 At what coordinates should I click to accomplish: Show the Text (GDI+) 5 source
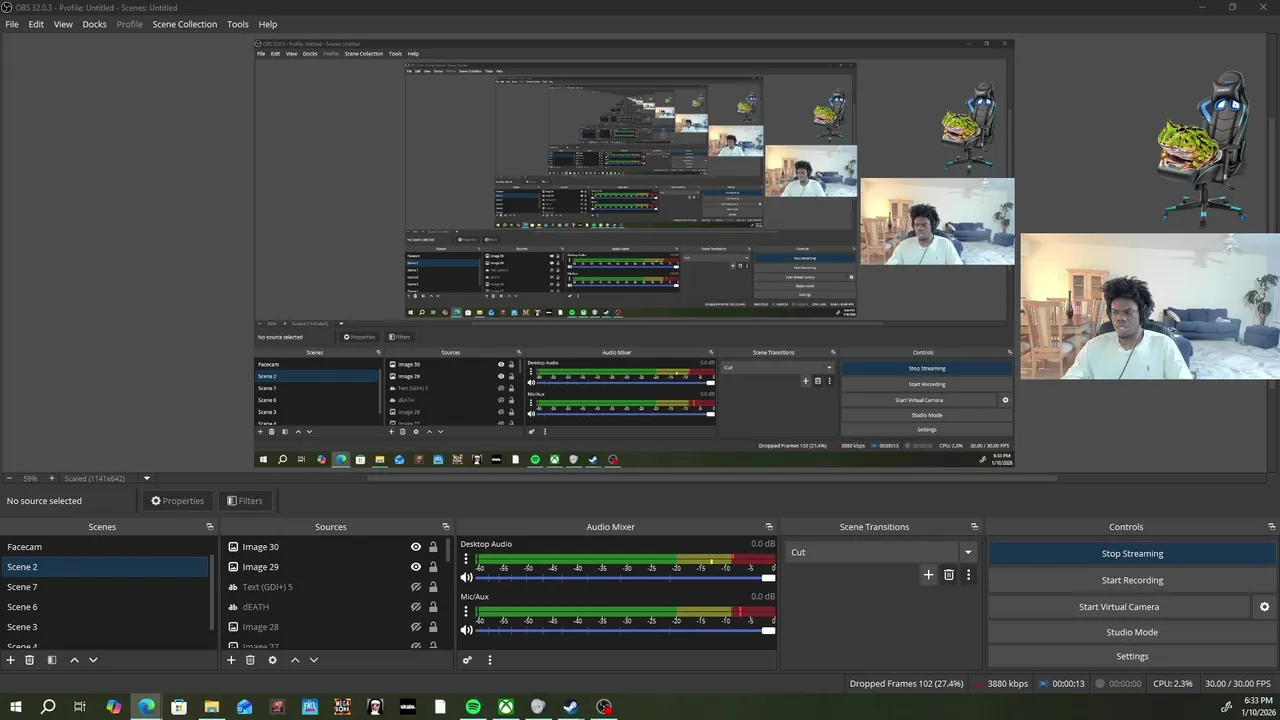tap(416, 587)
